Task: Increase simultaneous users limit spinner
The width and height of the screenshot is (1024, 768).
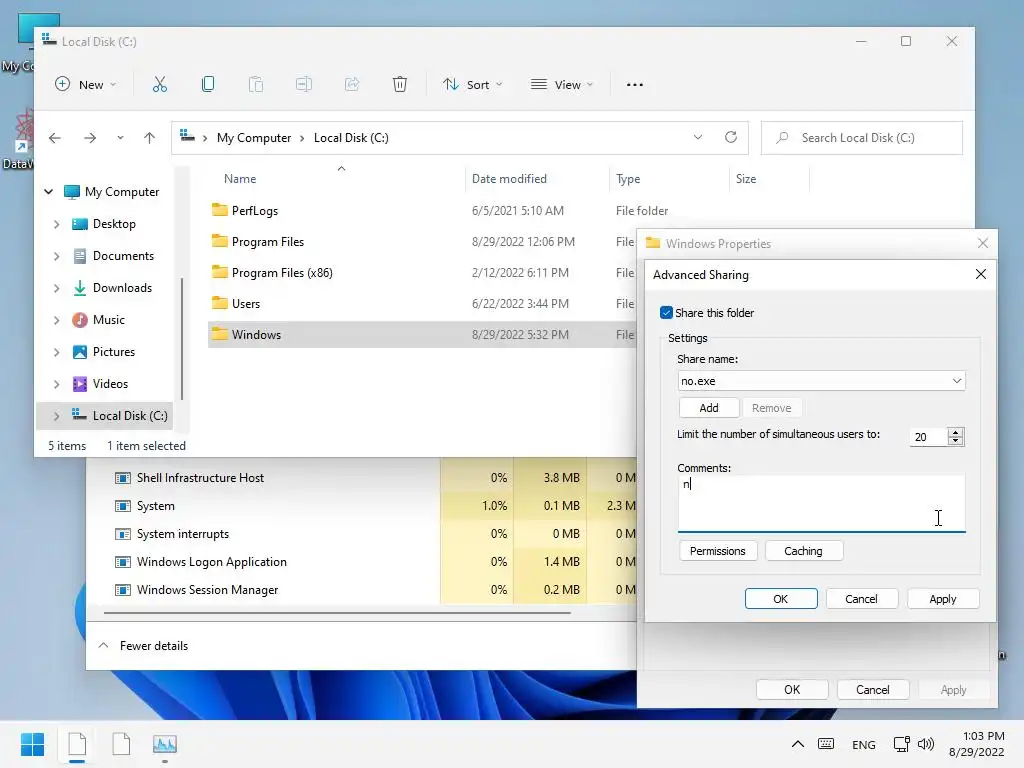Action: tap(956, 432)
